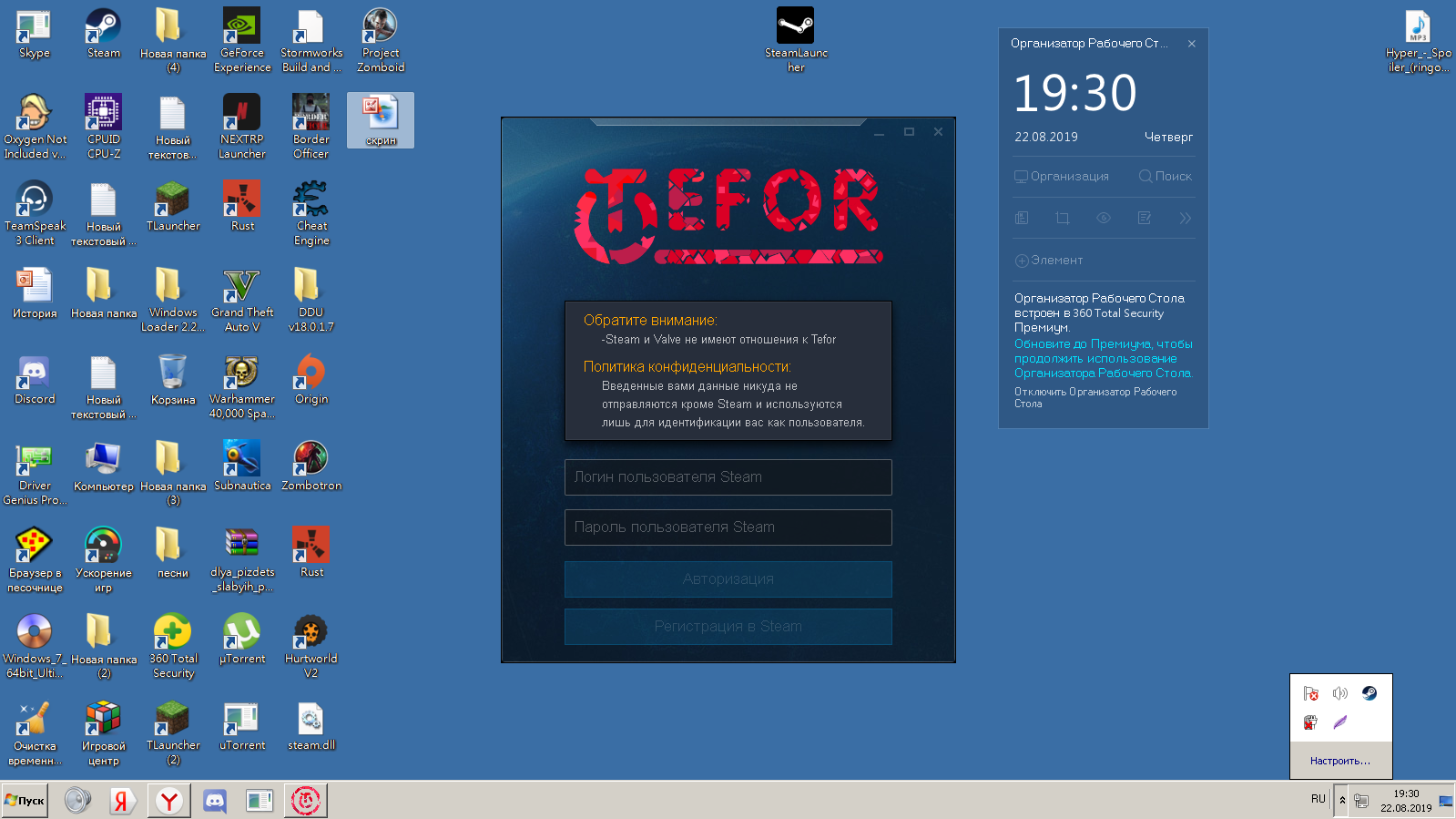Screen dimensions: 1456x819
Task: Click the Steam password input field
Action: tap(728, 527)
